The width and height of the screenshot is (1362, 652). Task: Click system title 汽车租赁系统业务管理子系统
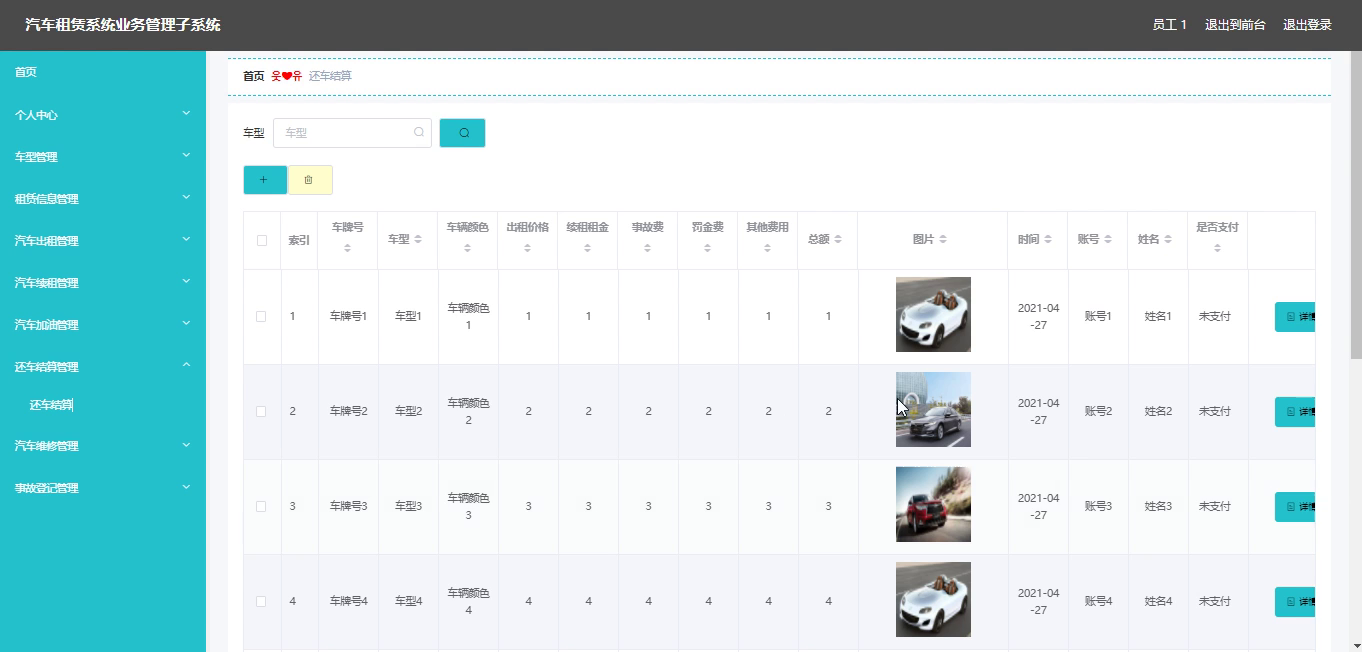123,25
